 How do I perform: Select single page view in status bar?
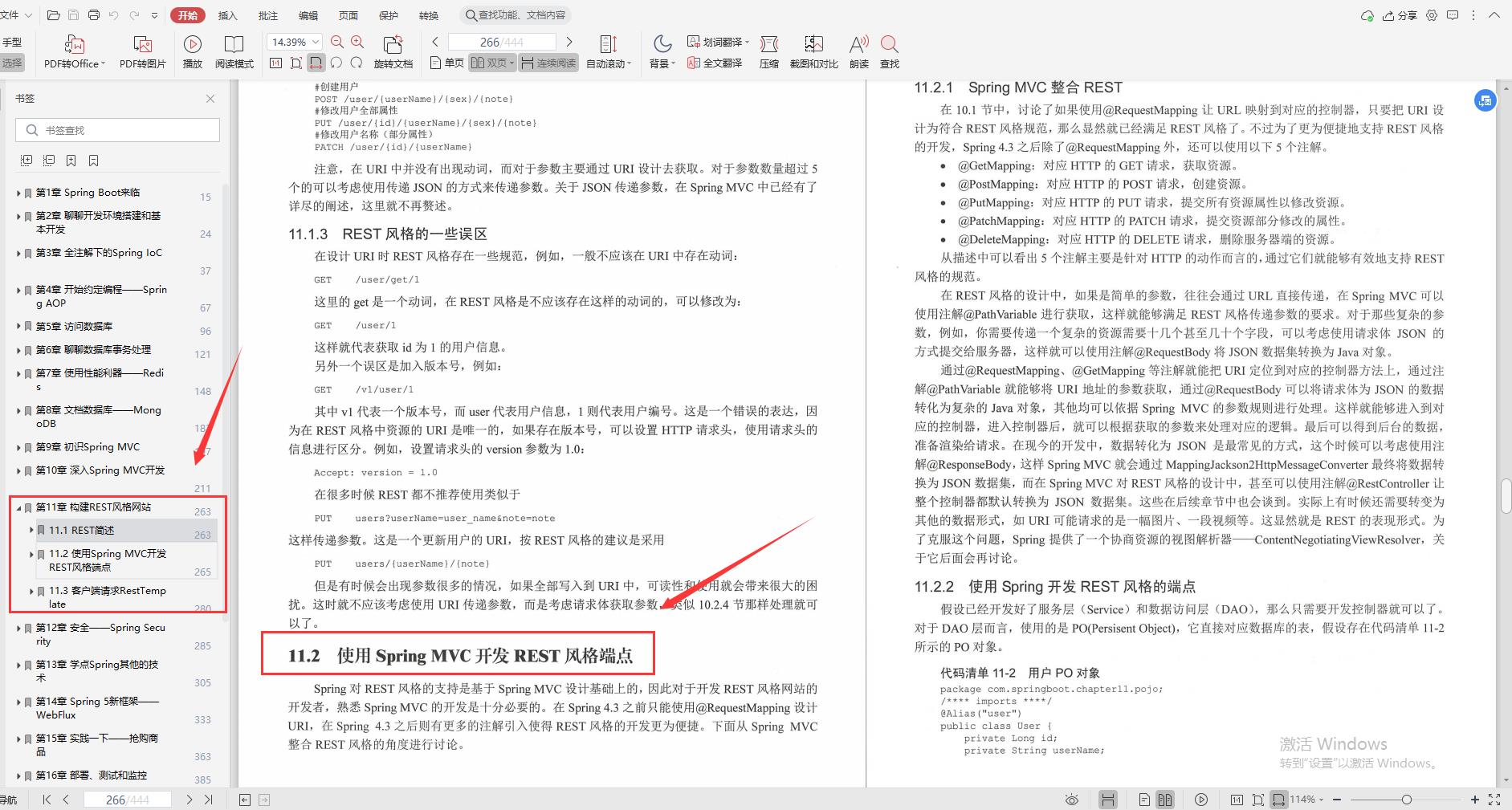[1144, 800]
